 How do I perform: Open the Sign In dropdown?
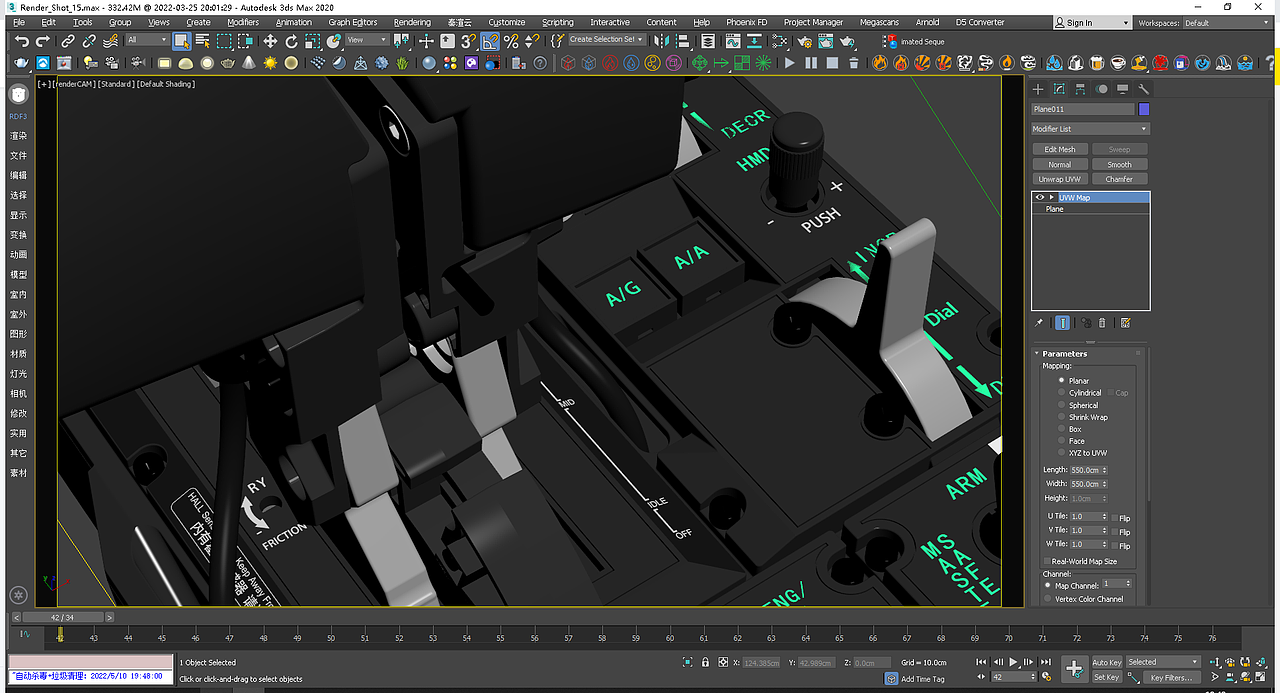click(x=1091, y=22)
